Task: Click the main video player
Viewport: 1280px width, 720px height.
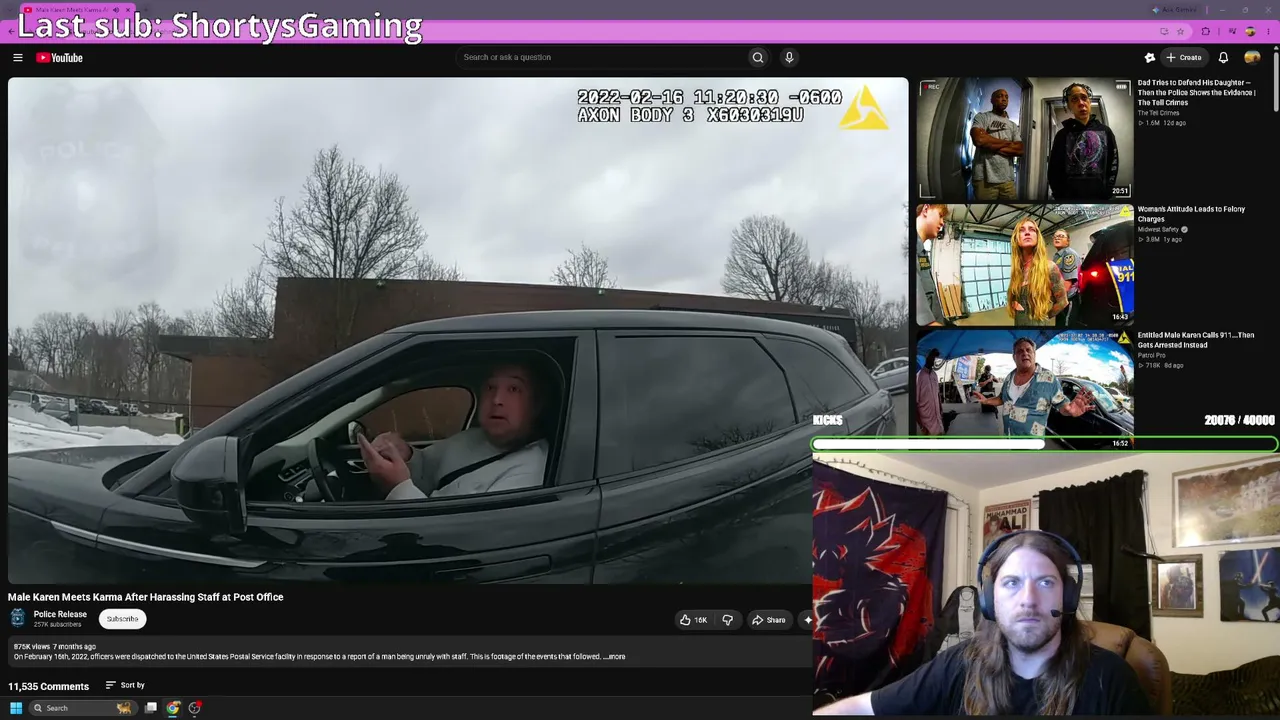Action: pyautogui.click(x=458, y=330)
